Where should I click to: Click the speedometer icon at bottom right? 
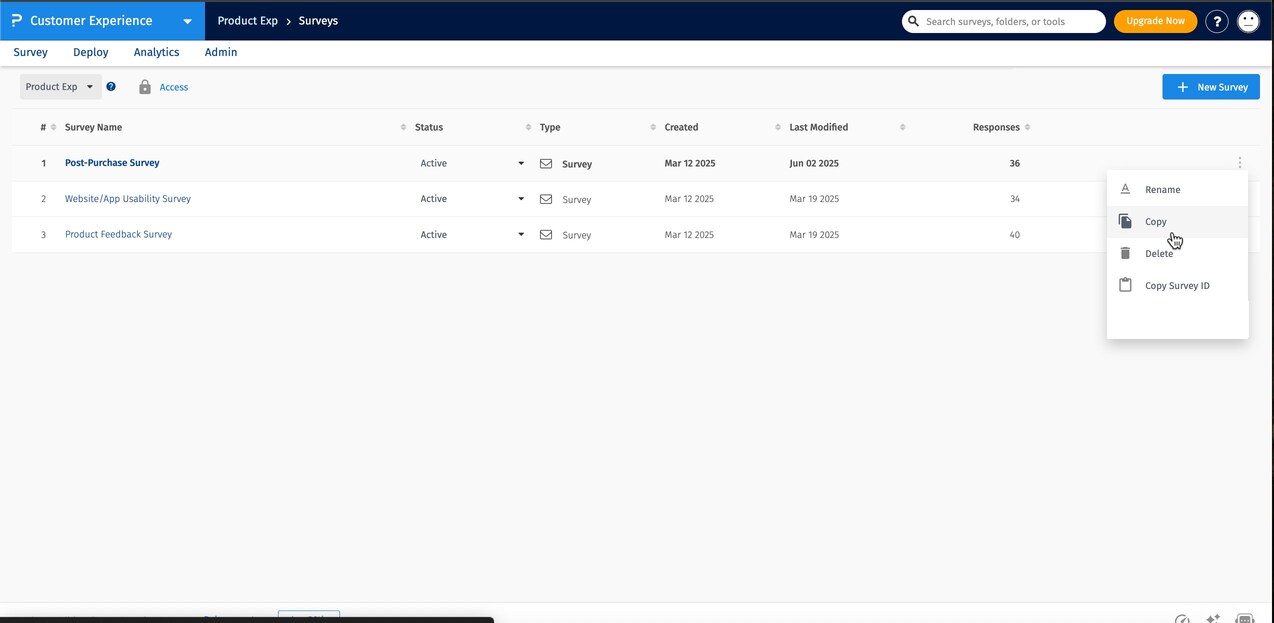pyautogui.click(x=1182, y=620)
